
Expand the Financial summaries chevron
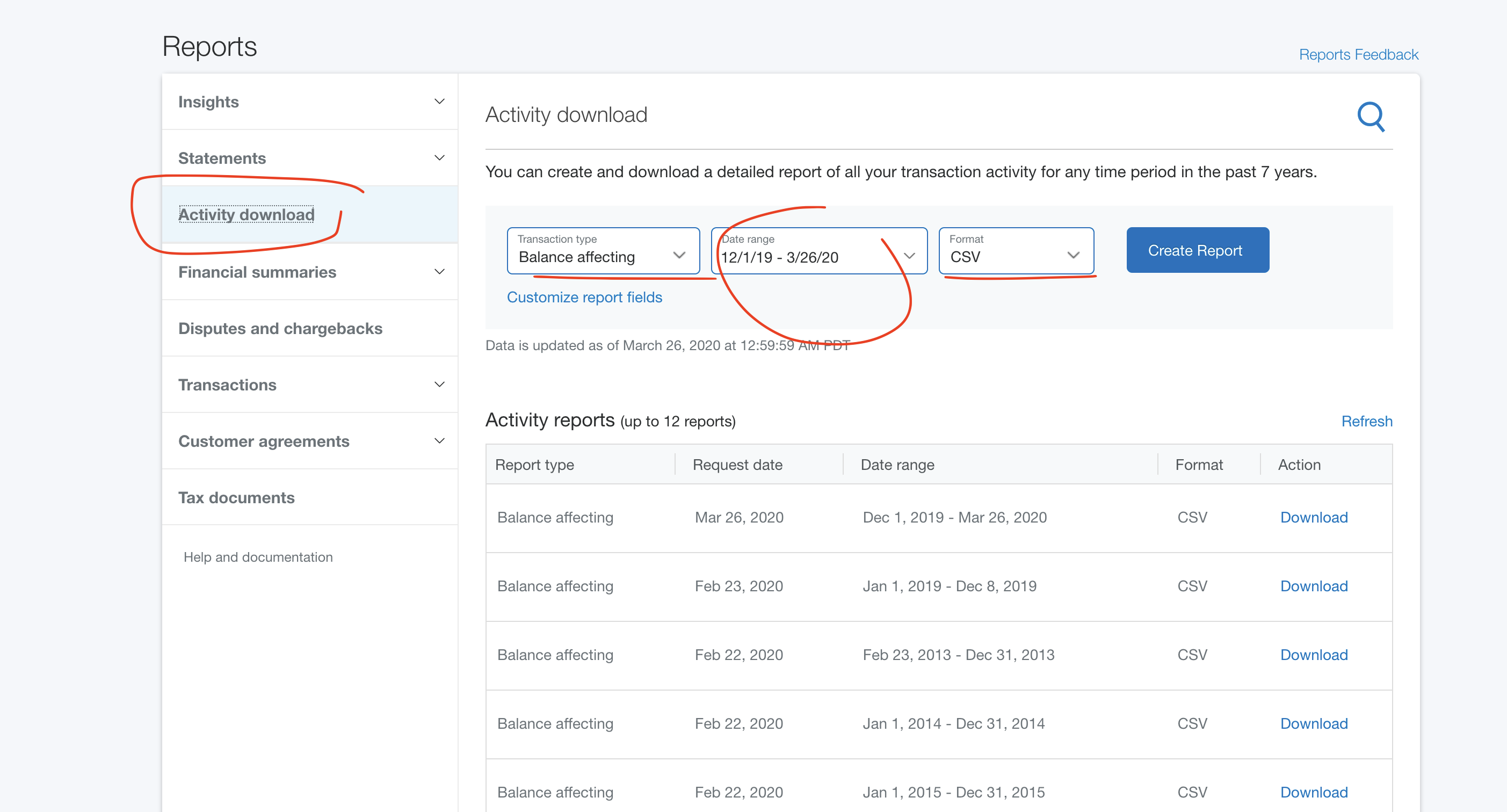[x=439, y=272]
